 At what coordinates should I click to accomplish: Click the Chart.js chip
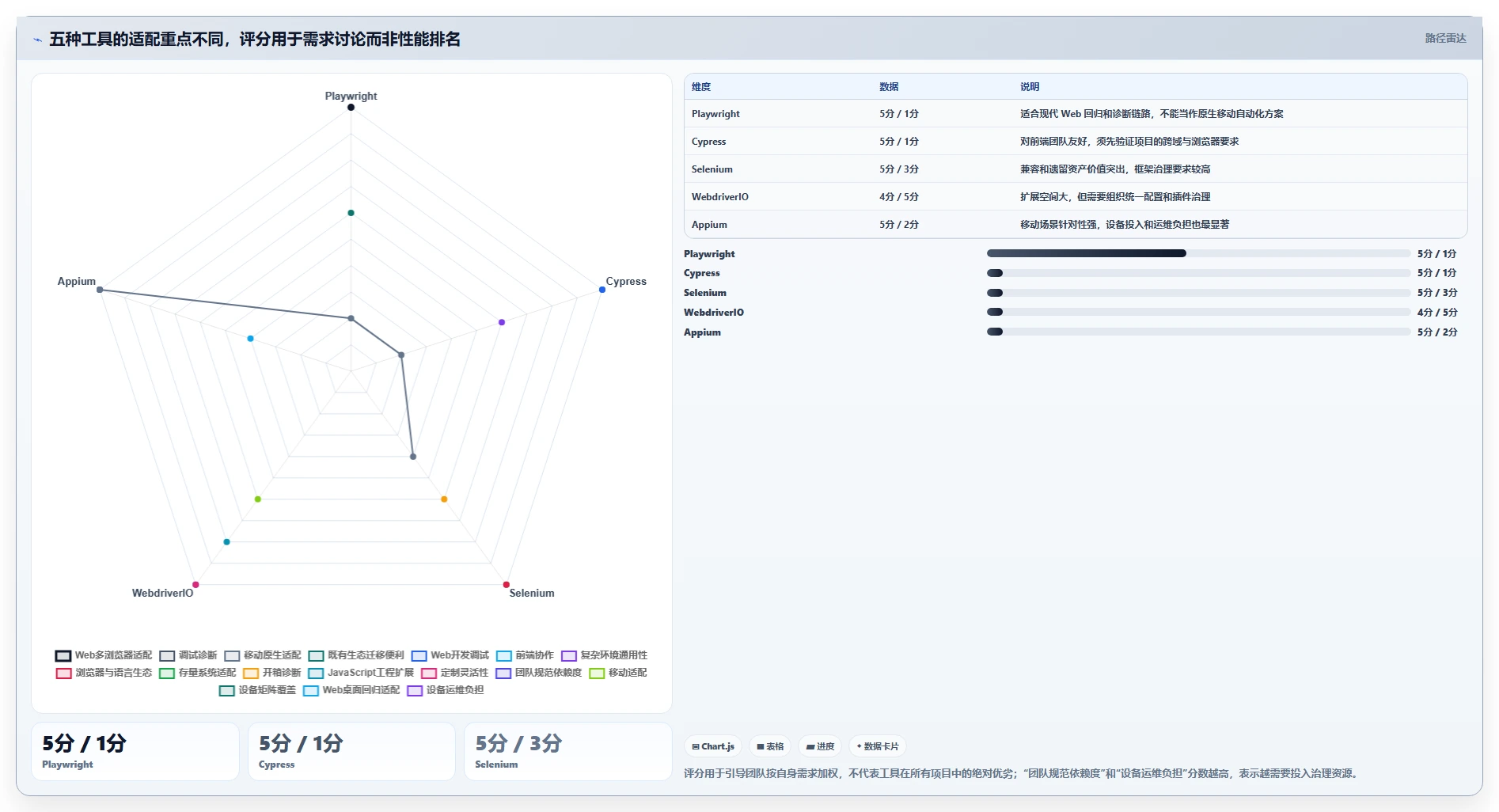[713, 746]
